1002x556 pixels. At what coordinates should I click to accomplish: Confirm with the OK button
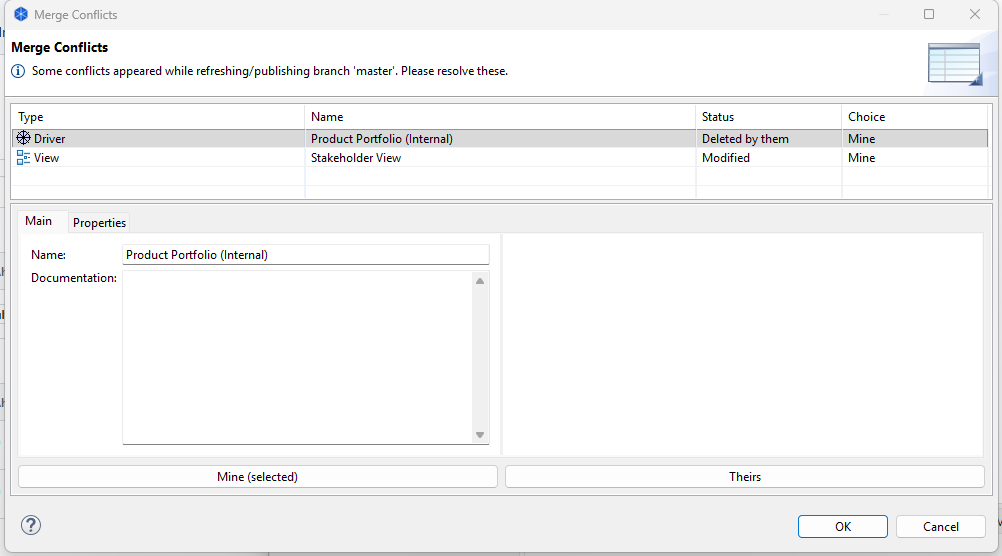842,526
